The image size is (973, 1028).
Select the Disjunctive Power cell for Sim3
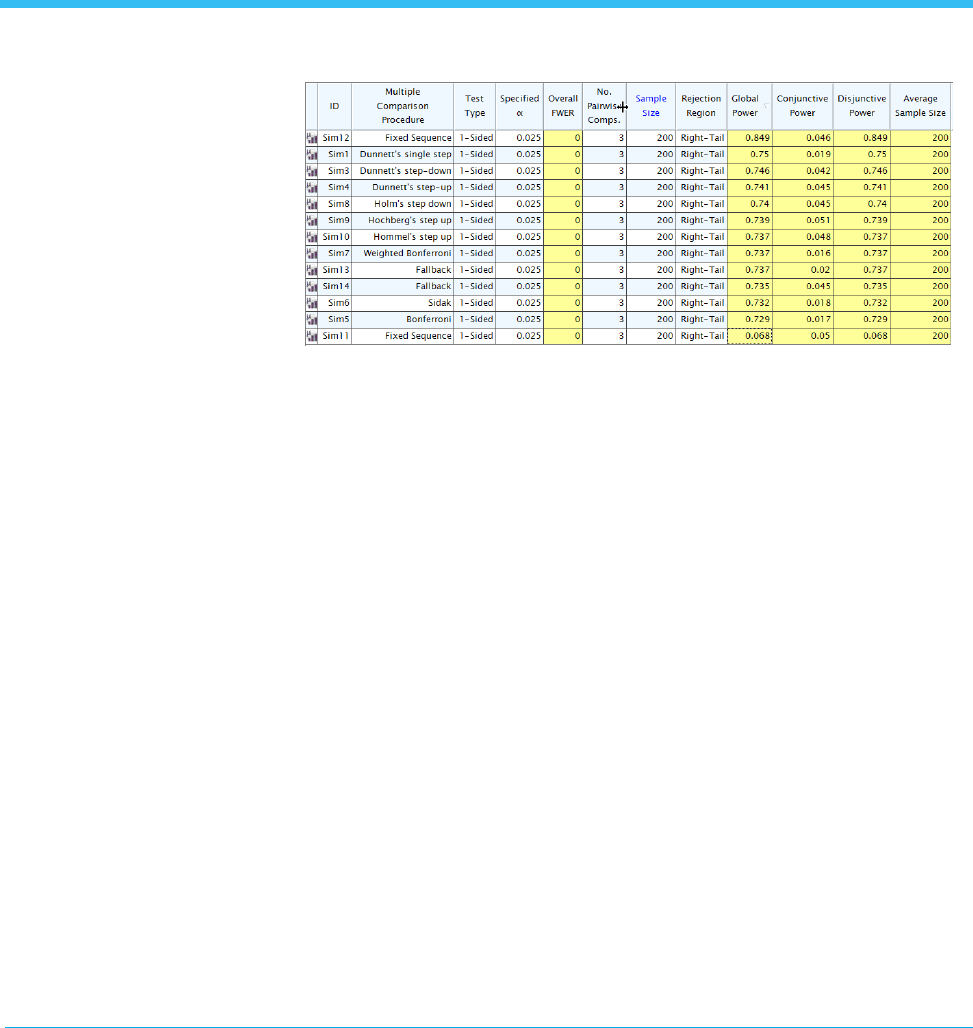(x=862, y=171)
